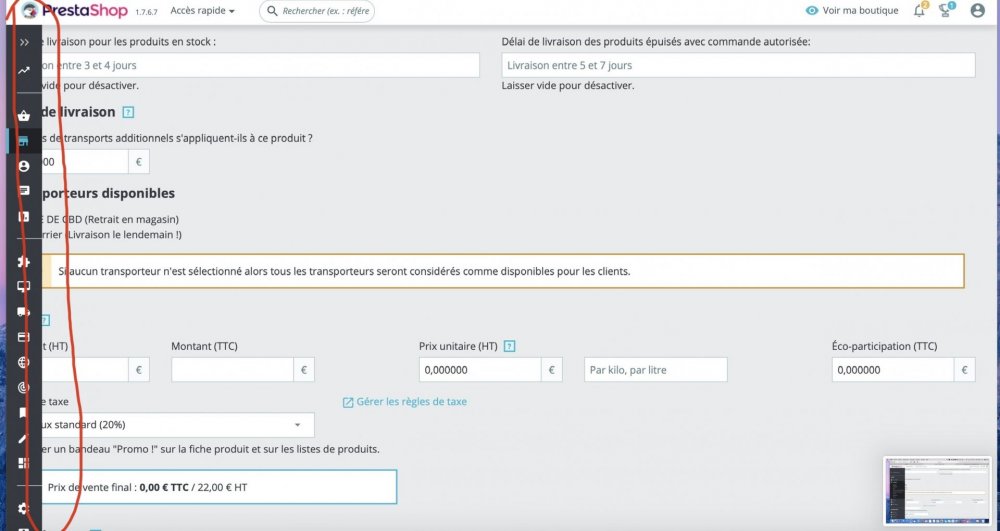Click help icon next to Prix unitaire (HT)
Image resolution: width=1000 pixels, height=531 pixels.
click(x=510, y=347)
